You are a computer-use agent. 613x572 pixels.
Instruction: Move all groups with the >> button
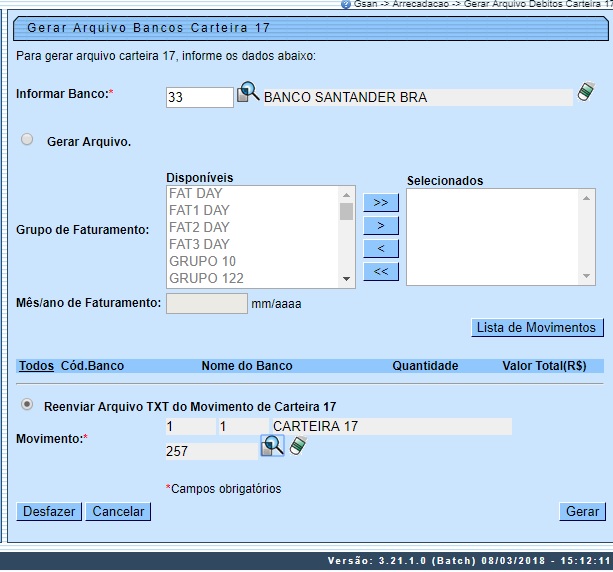[380, 202]
